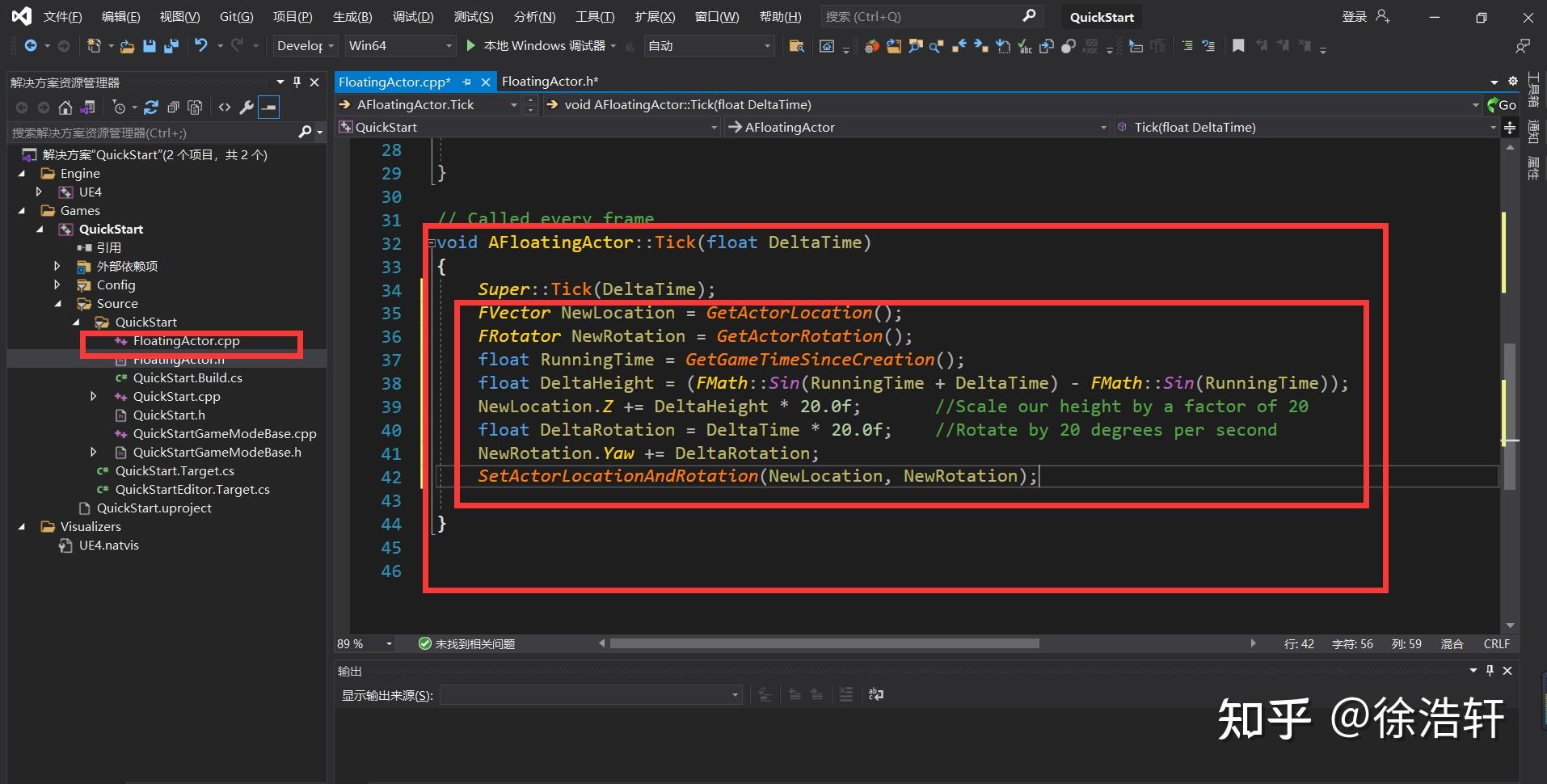Open the Live Share feedback icon
The image size is (1547, 784).
pos(1523,46)
